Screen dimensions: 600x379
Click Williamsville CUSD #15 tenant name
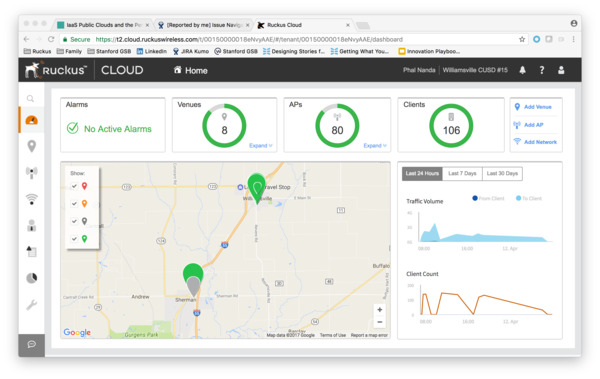pyautogui.click(x=475, y=70)
